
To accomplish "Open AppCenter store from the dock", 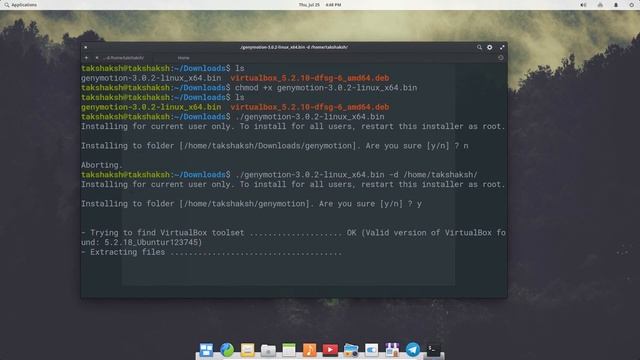I will tap(392, 350).
